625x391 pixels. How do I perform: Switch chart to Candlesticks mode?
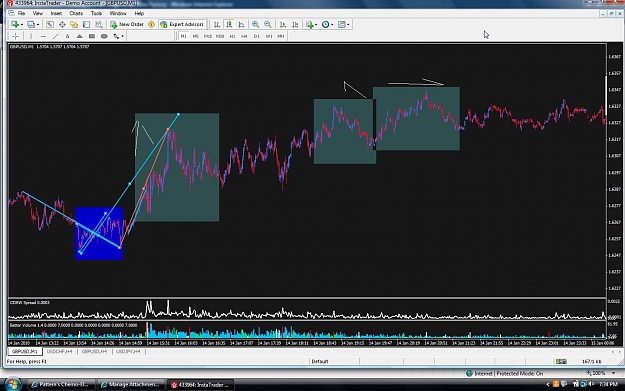(229, 24)
